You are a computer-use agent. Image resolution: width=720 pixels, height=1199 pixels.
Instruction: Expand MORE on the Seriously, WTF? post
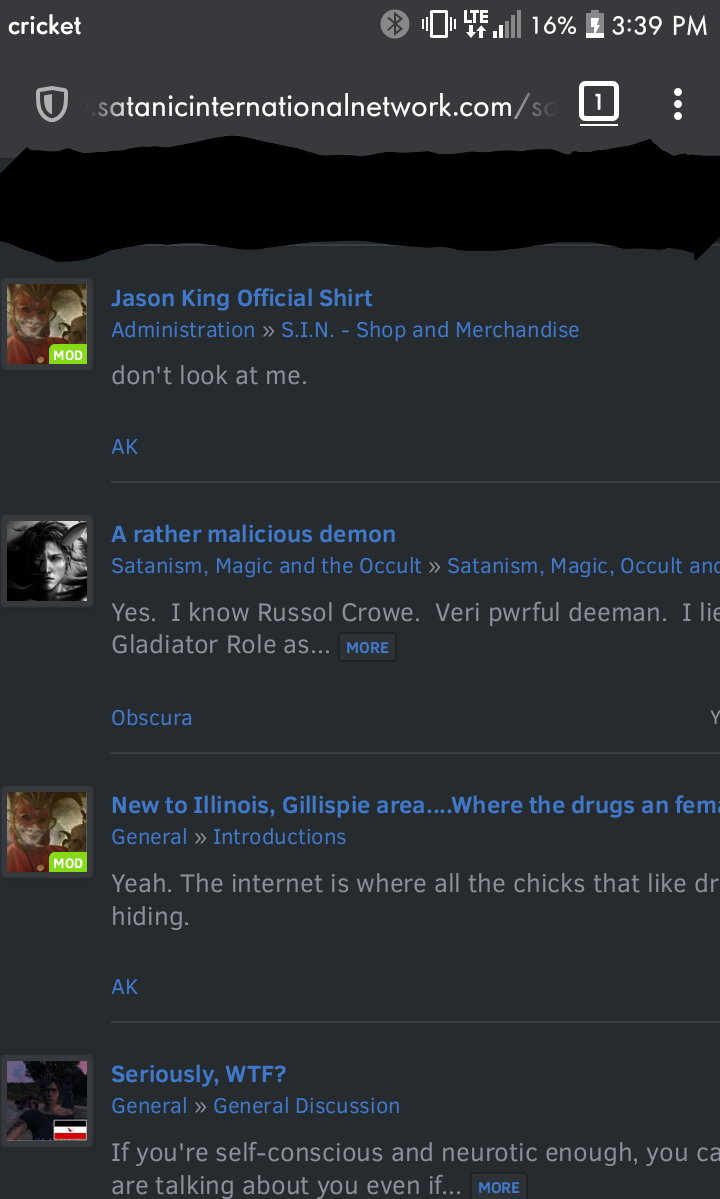499,1187
